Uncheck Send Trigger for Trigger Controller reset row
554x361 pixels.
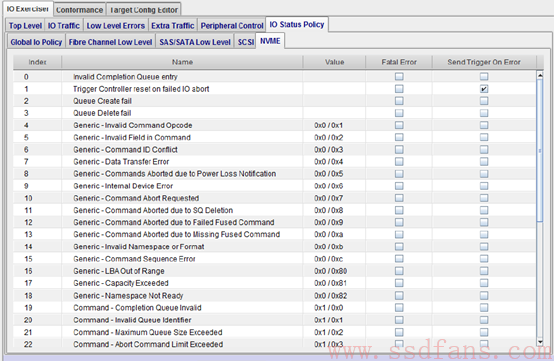click(484, 89)
